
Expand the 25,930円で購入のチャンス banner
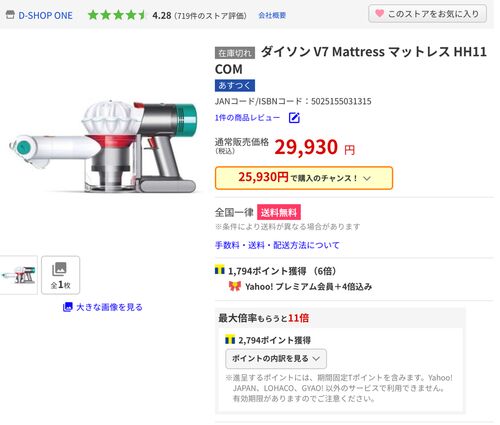[x=304, y=178]
